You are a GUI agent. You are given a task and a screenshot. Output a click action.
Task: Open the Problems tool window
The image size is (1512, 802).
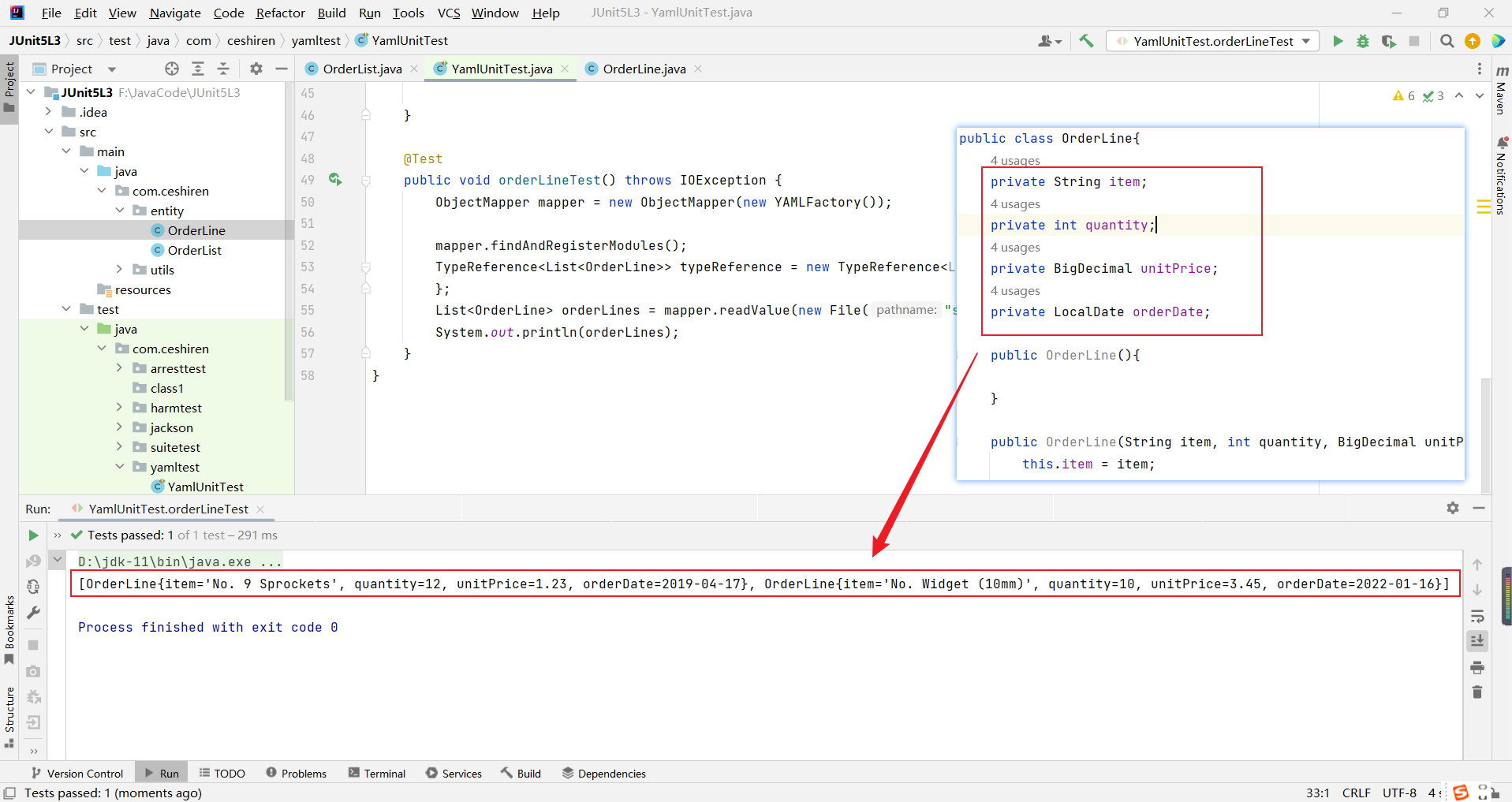[296, 774]
